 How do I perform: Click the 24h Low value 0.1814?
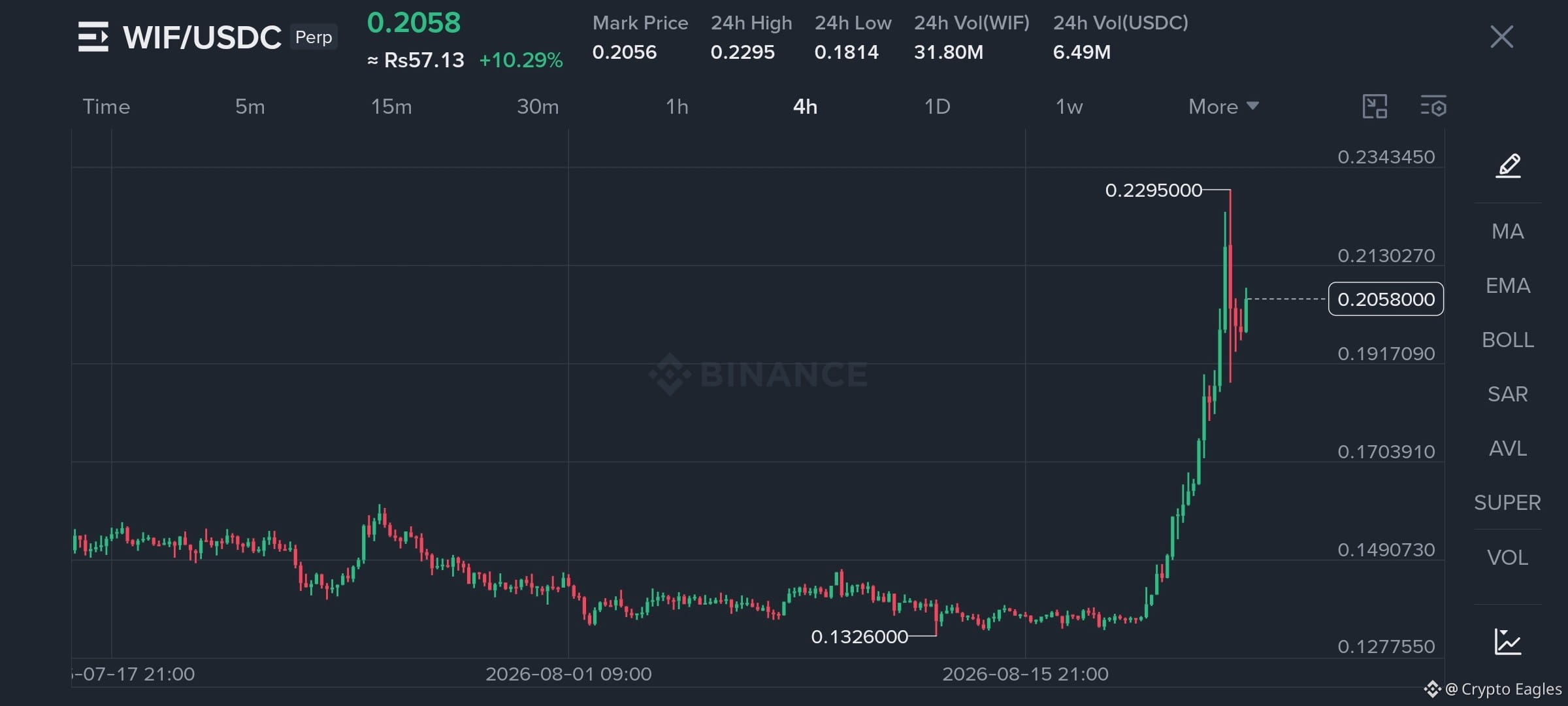846,52
